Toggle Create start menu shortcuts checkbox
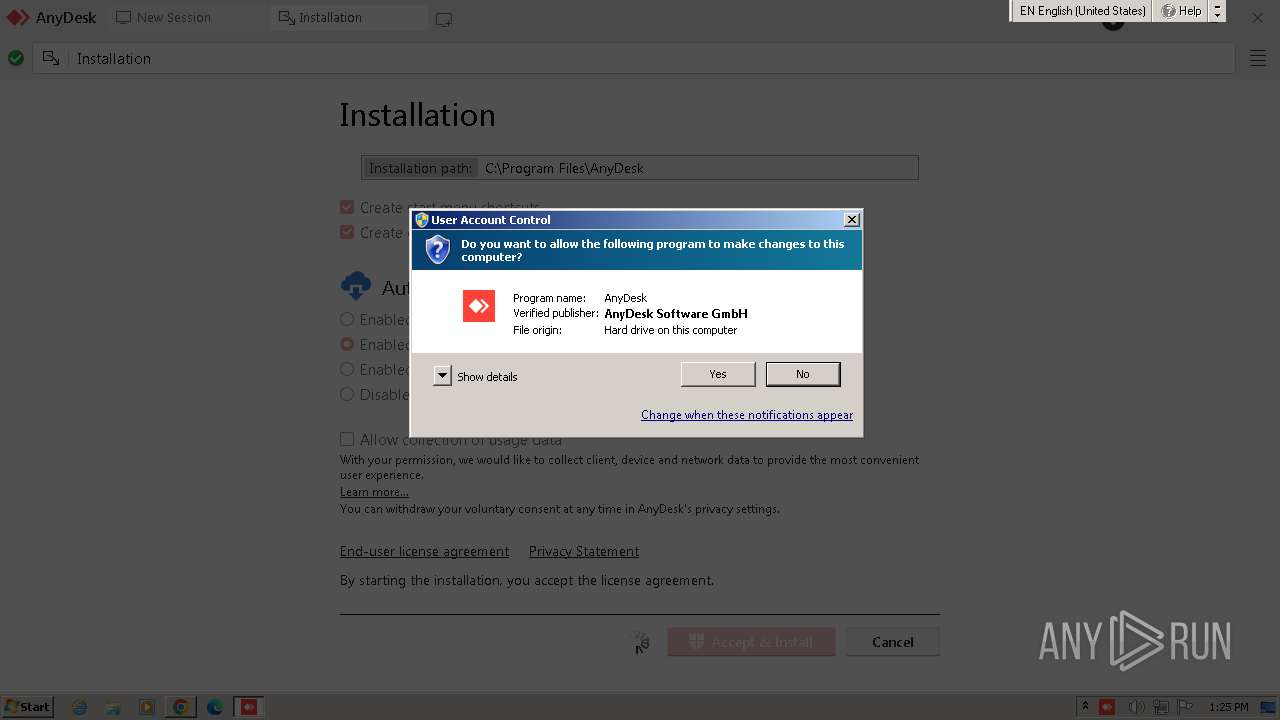 coord(347,208)
